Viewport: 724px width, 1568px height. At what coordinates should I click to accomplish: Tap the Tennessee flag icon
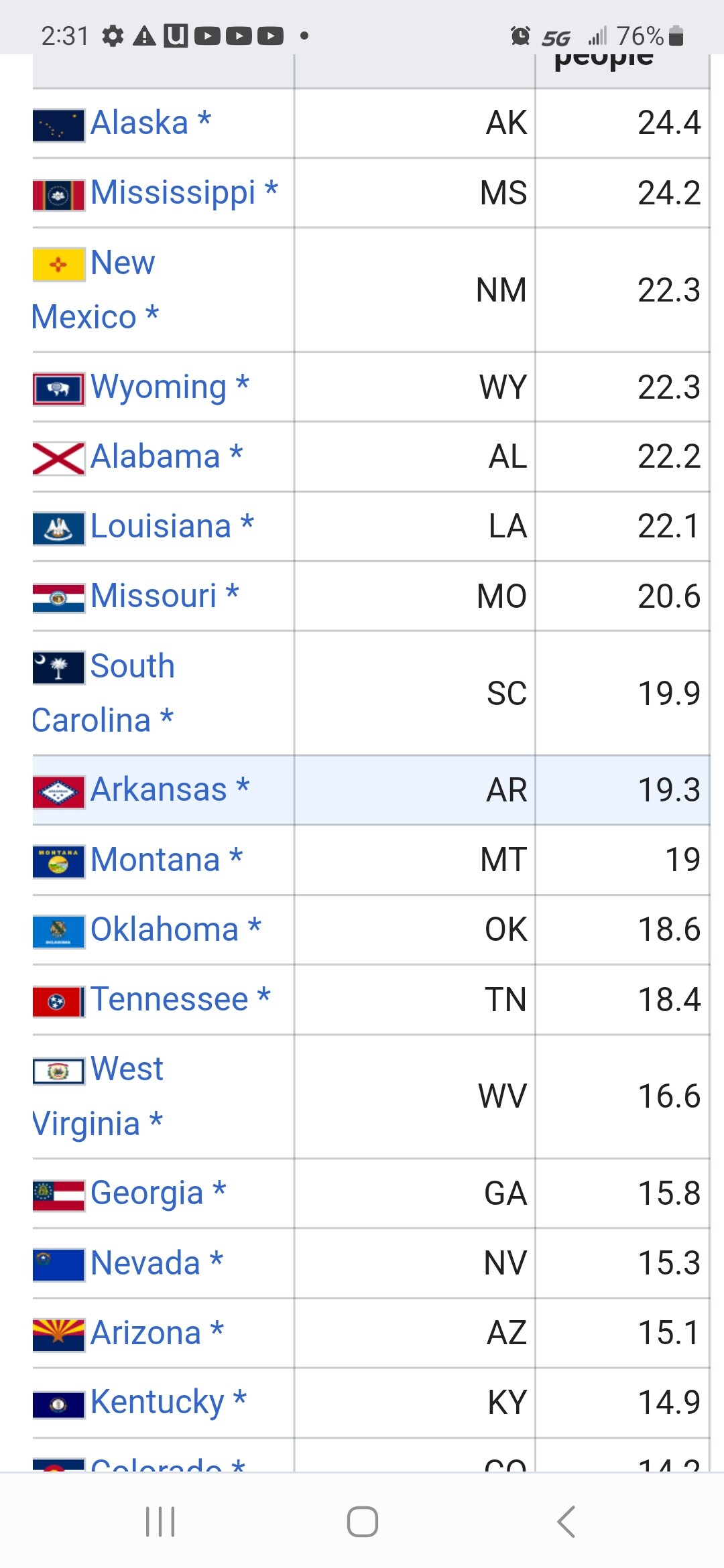pos(59,1002)
